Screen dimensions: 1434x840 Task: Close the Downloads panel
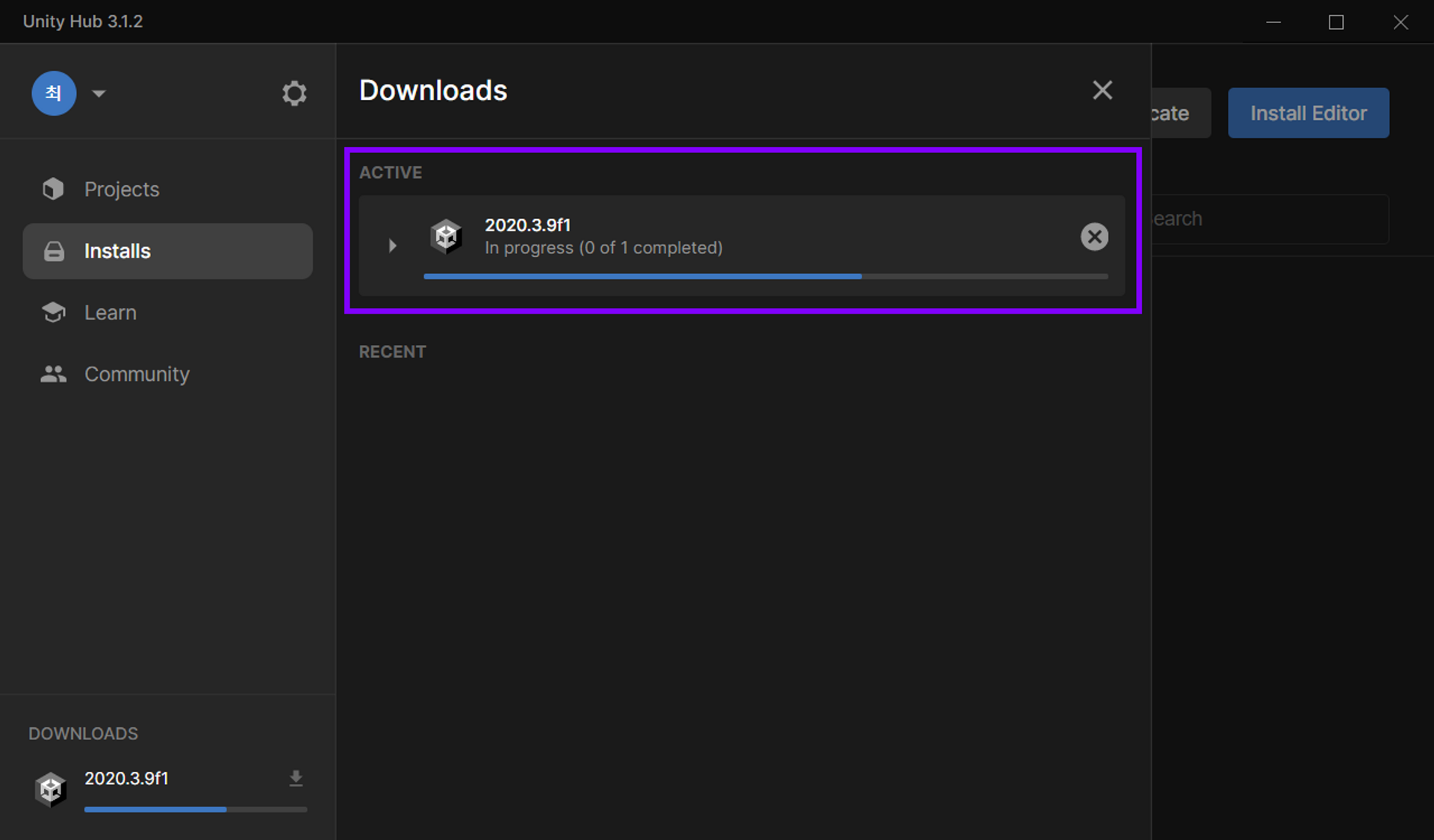[x=1102, y=90]
